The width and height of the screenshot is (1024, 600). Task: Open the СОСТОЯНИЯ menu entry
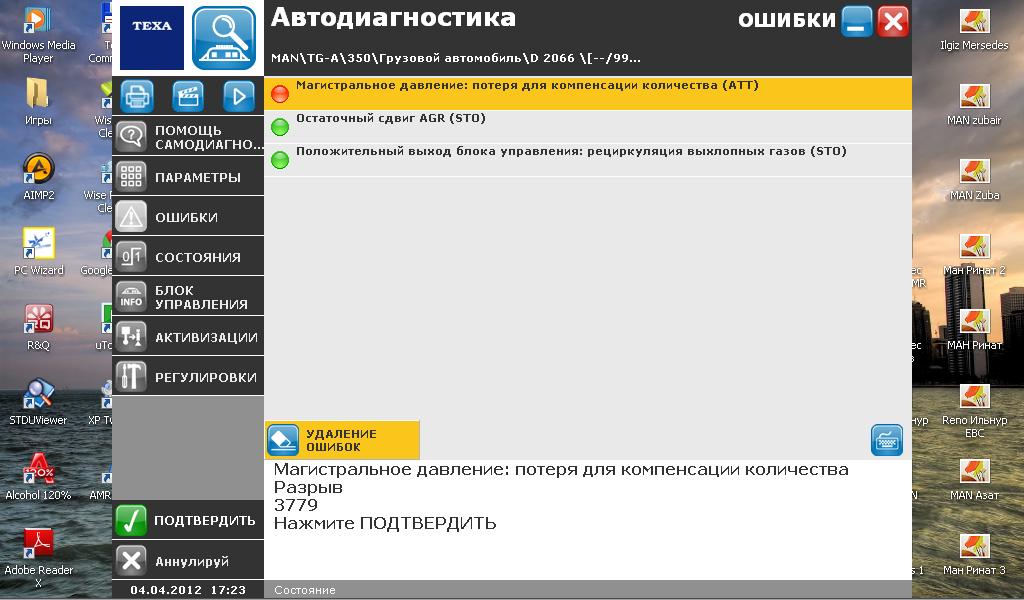188,257
